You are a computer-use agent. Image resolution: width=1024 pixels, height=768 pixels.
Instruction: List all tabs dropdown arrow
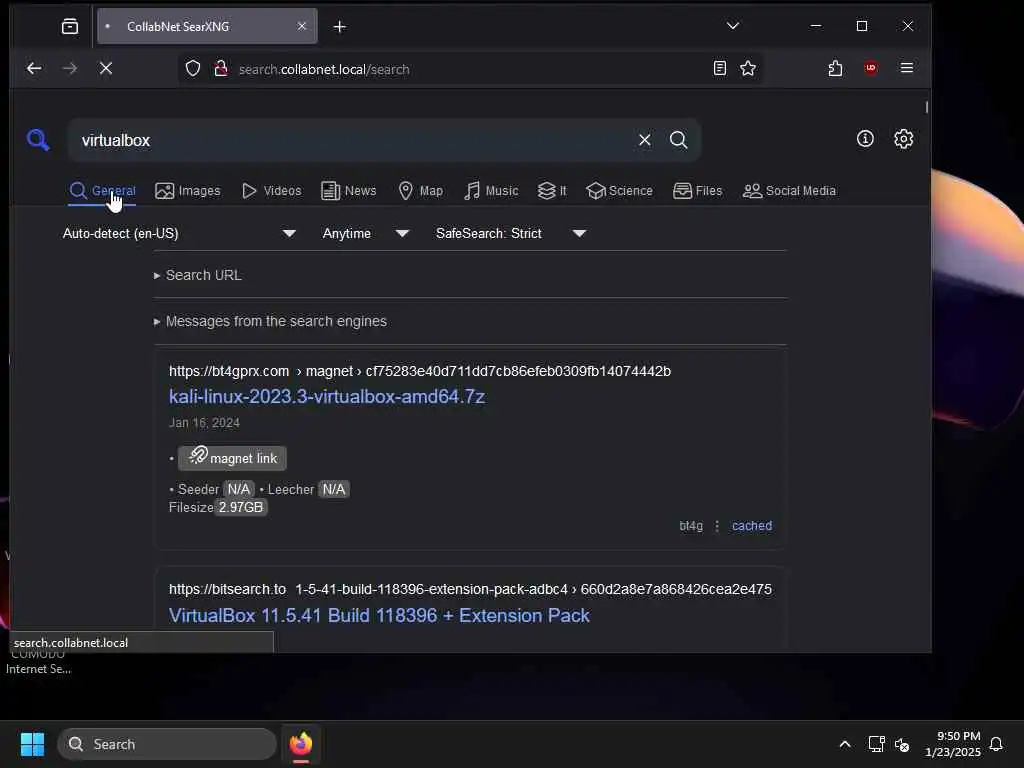733,26
